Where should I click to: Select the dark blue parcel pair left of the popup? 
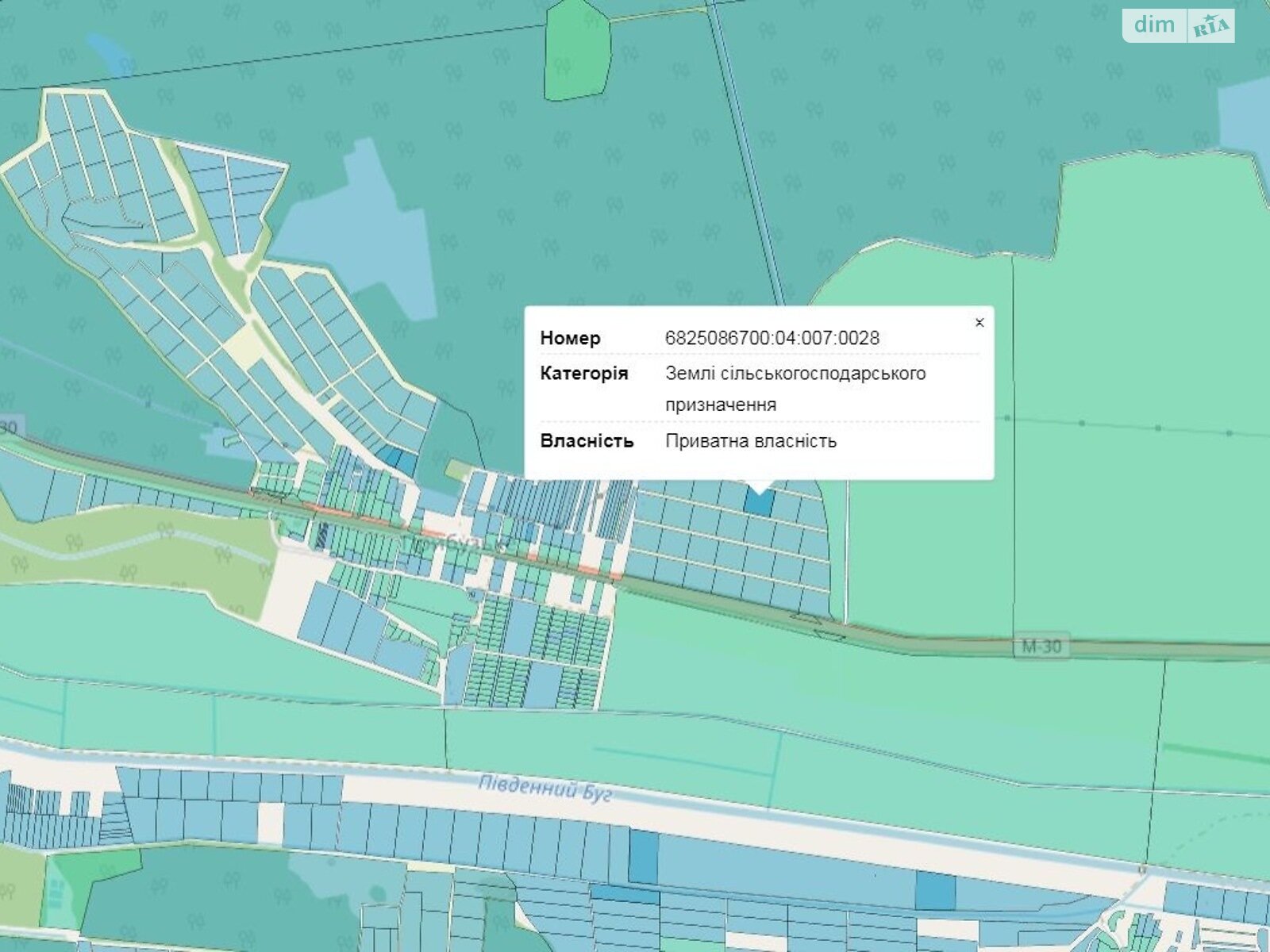pyautogui.click(x=394, y=460)
